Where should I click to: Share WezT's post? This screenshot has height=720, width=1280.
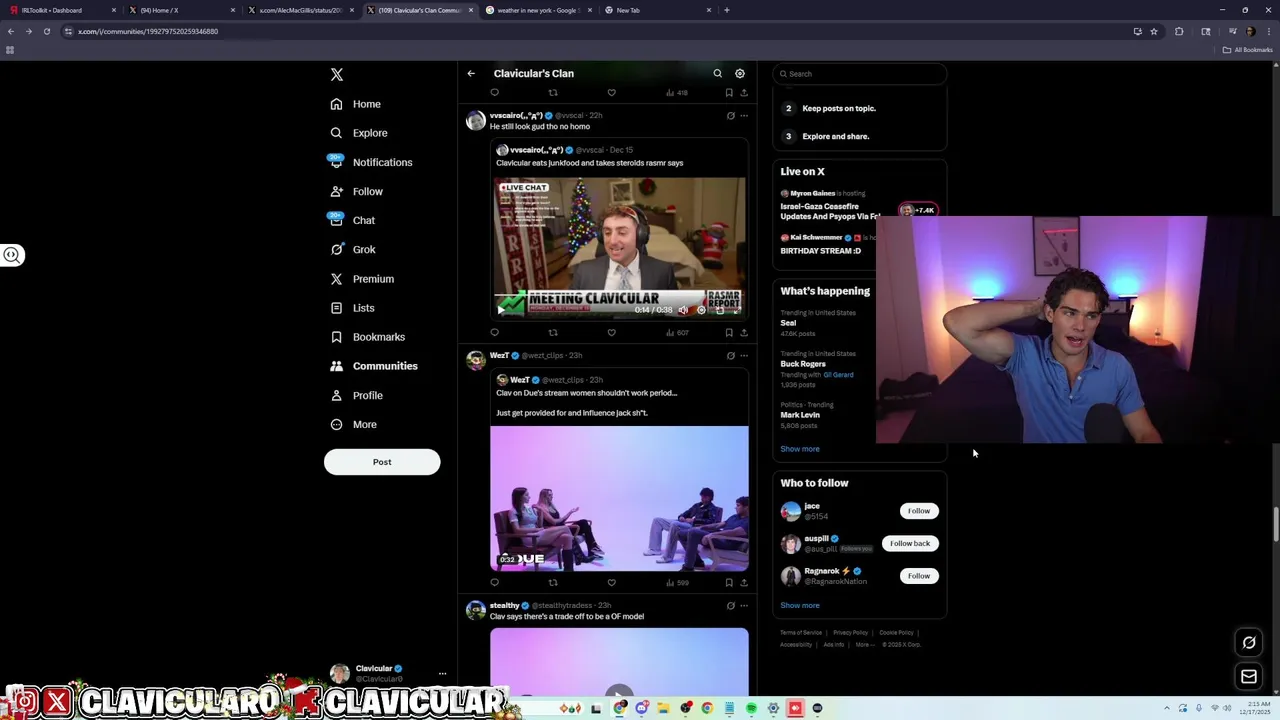(x=743, y=582)
